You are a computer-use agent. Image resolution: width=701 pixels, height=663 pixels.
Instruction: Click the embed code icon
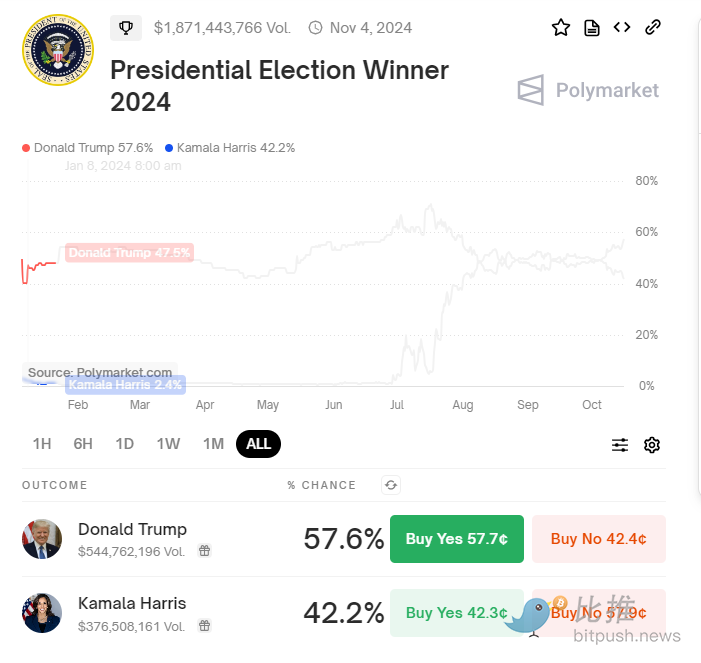(622, 28)
